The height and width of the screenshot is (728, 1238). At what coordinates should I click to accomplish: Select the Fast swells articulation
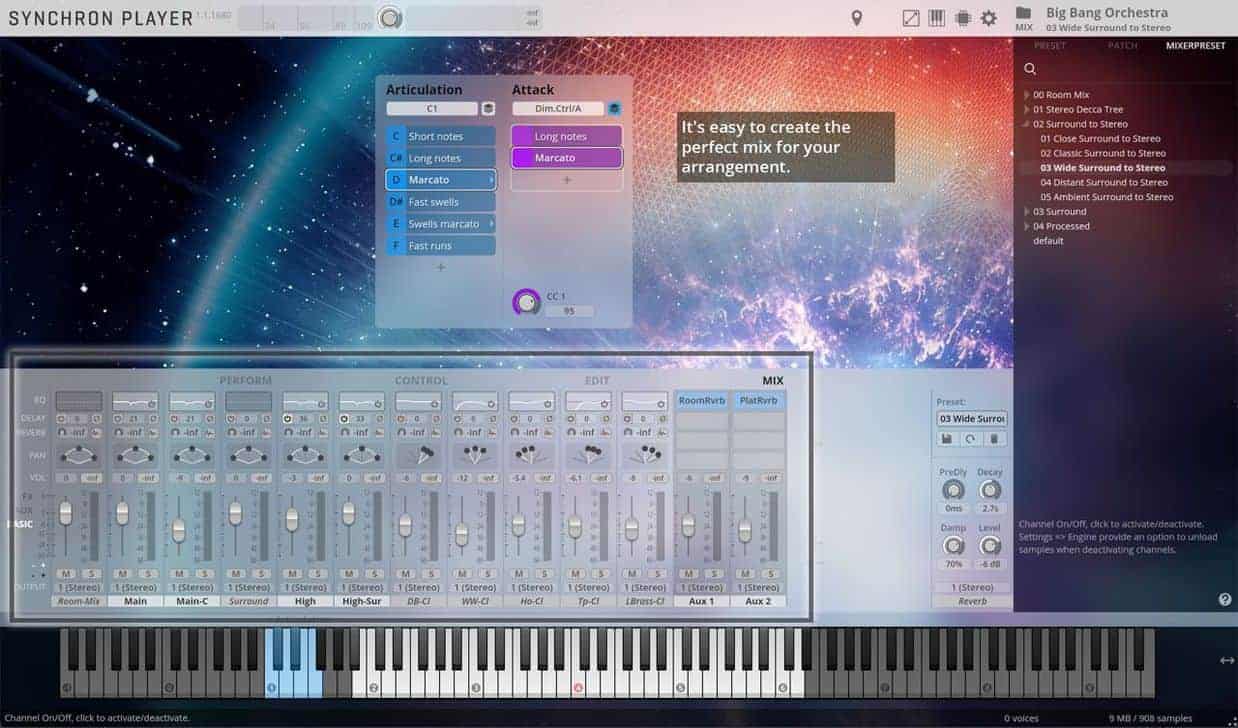440,202
